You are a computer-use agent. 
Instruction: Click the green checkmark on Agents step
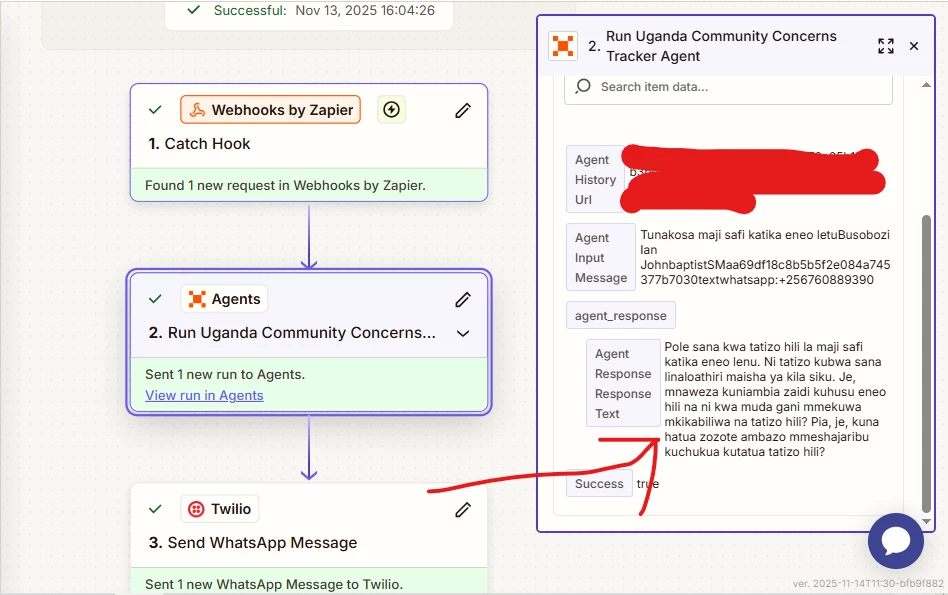click(155, 299)
